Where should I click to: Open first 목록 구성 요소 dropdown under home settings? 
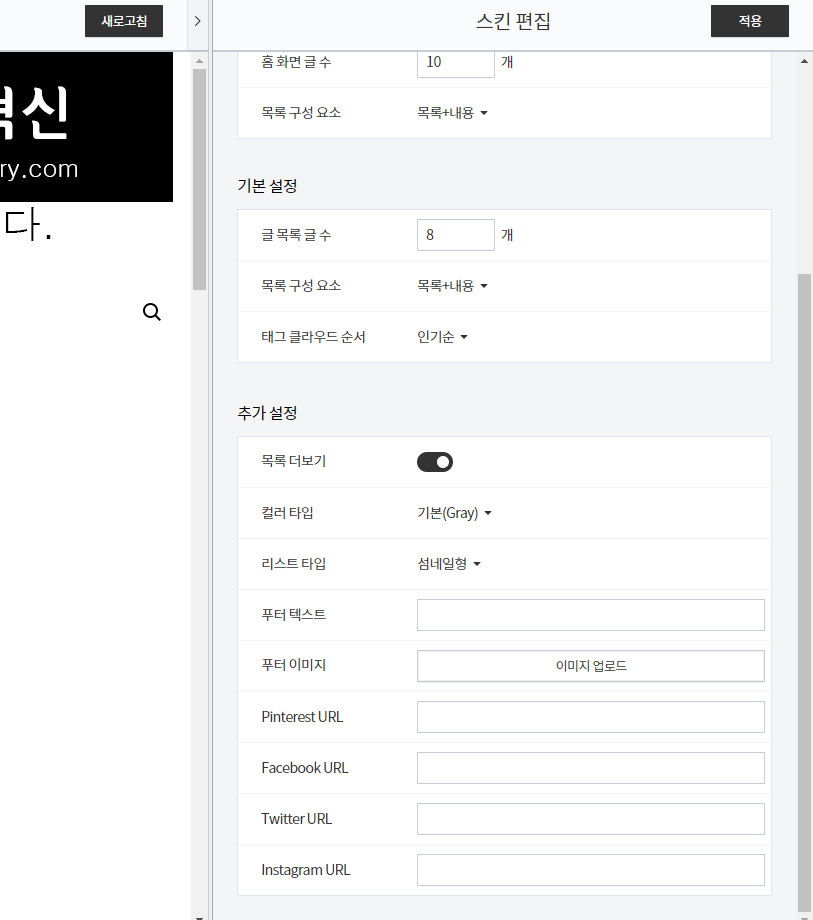[x=452, y=113]
